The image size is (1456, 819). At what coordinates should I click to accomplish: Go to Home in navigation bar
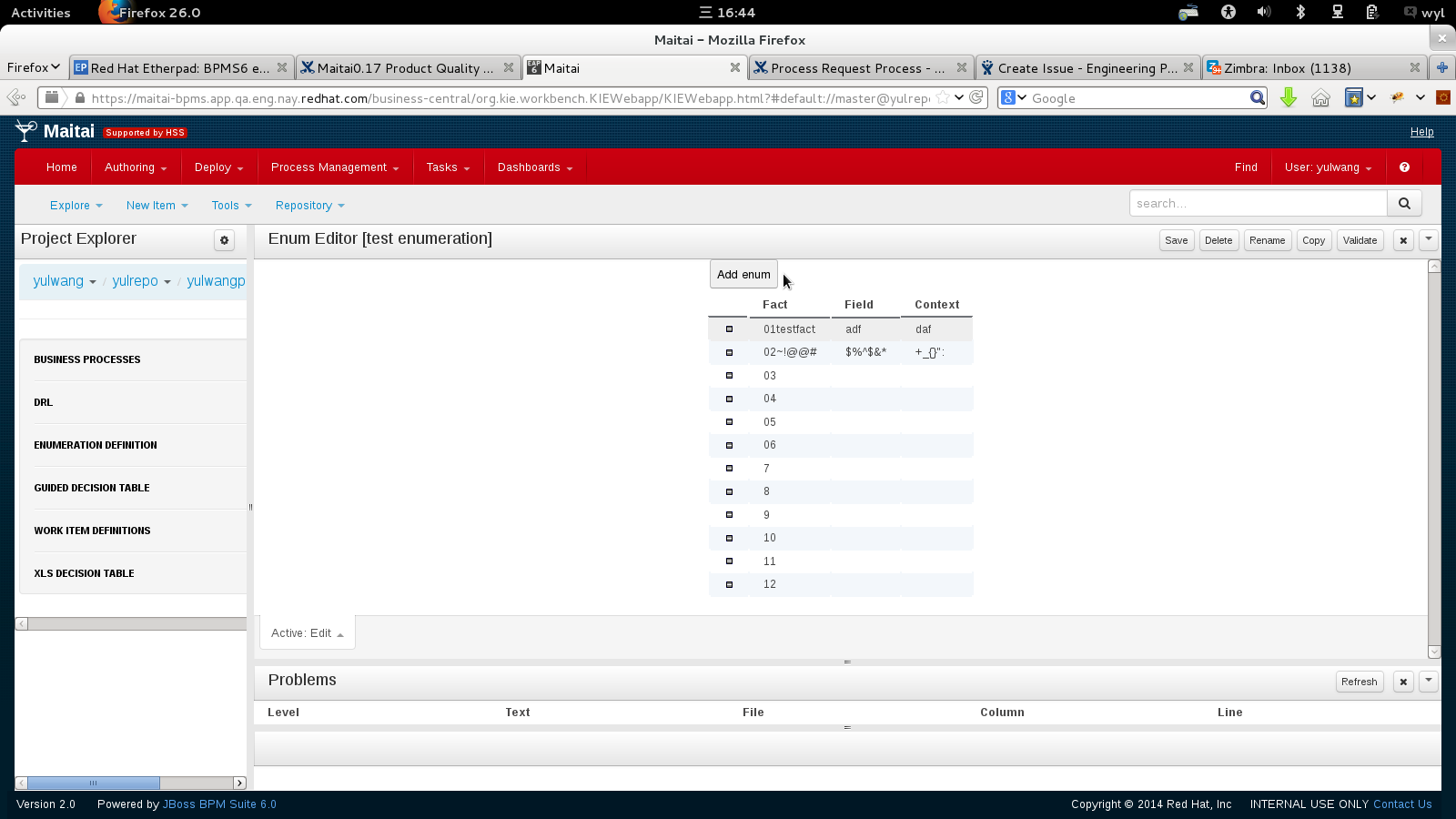(x=62, y=167)
